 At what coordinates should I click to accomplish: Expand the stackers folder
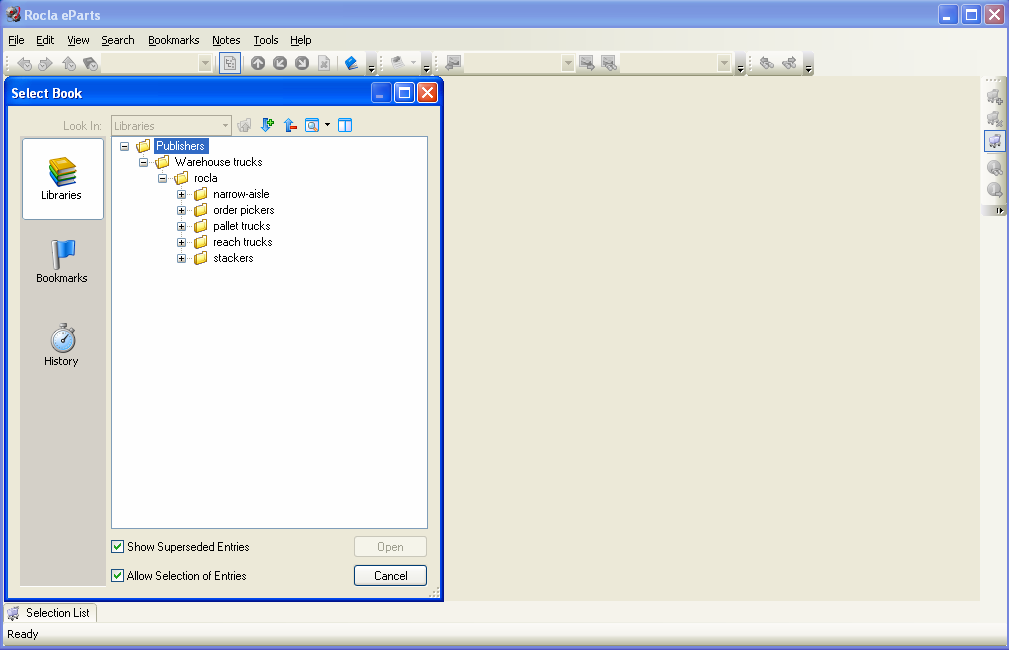181,259
